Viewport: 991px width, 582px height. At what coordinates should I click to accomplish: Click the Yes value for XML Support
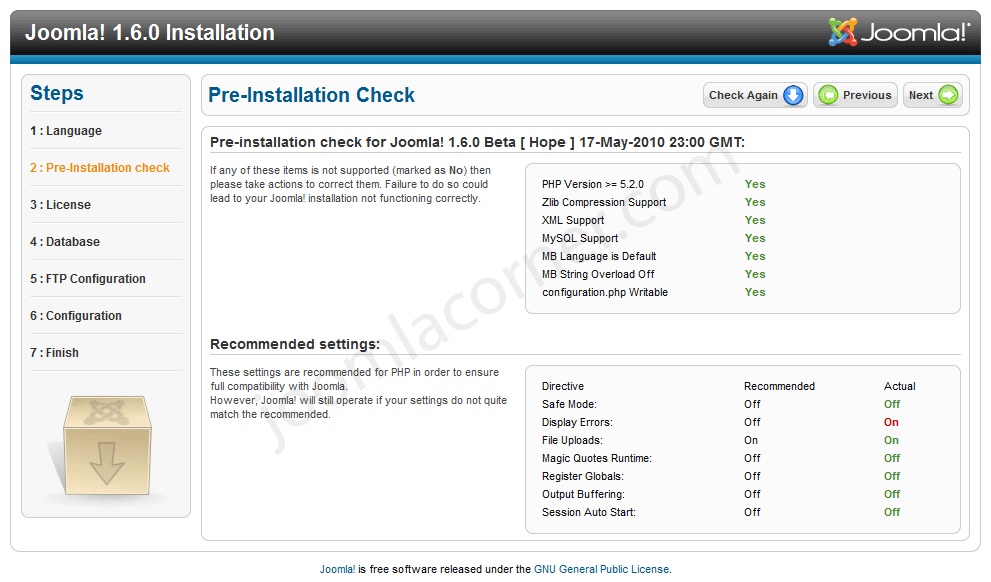tap(755, 221)
